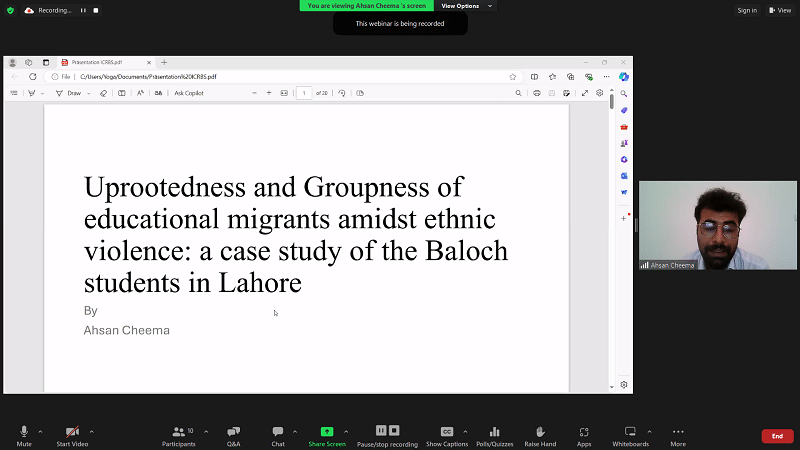Open the Whiteboards tool
This screenshot has height=450, width=800.
[630, 432]
